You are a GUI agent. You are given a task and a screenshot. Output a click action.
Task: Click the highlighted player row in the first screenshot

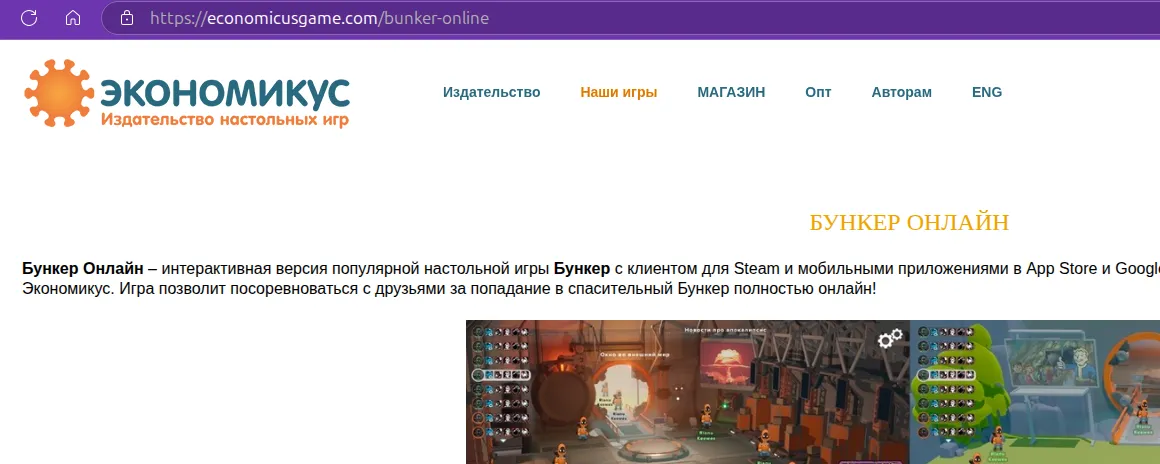pyautogui.click(x=502, y=374)
